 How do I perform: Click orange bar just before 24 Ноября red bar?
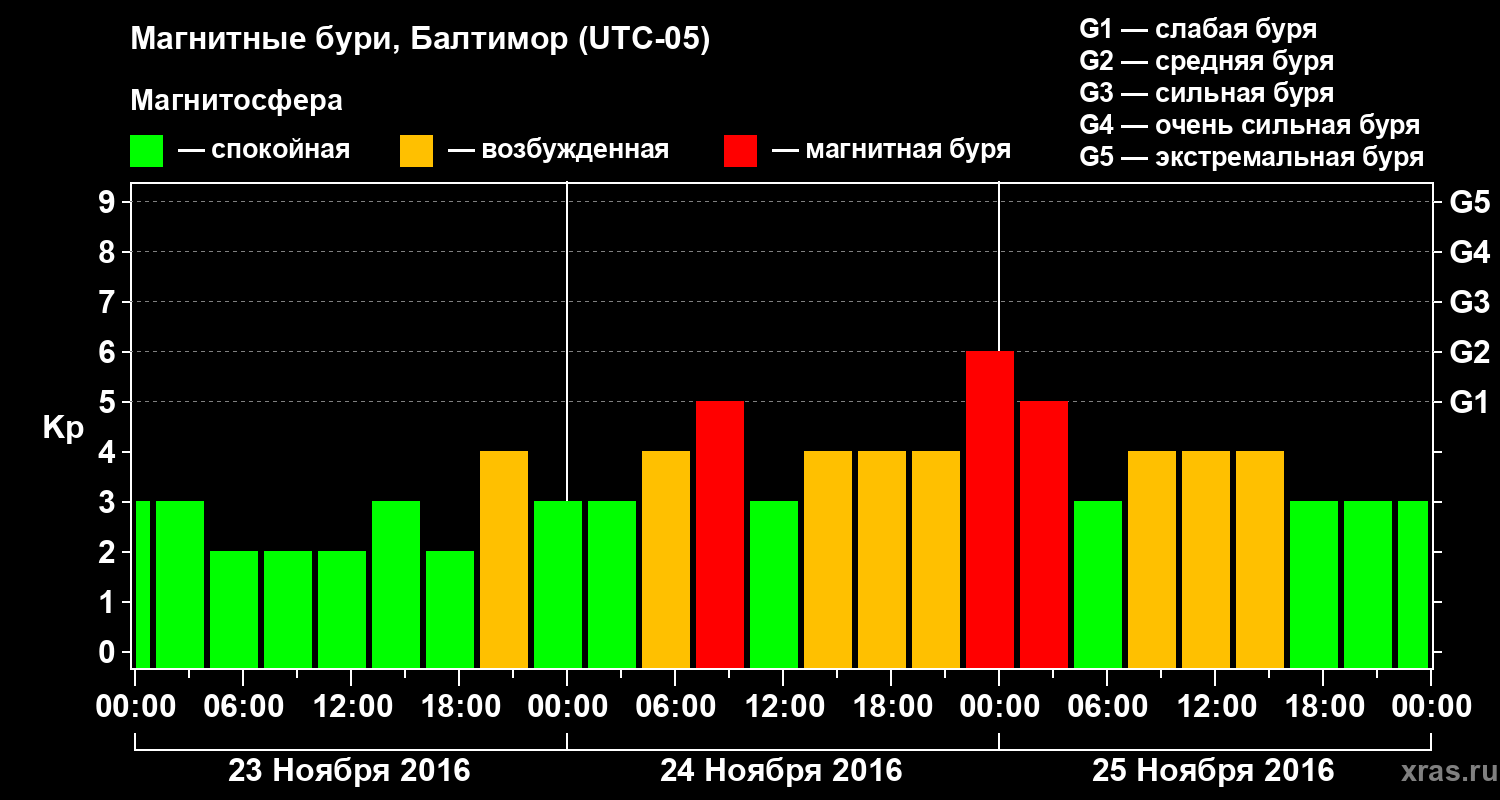click(666, 560)
